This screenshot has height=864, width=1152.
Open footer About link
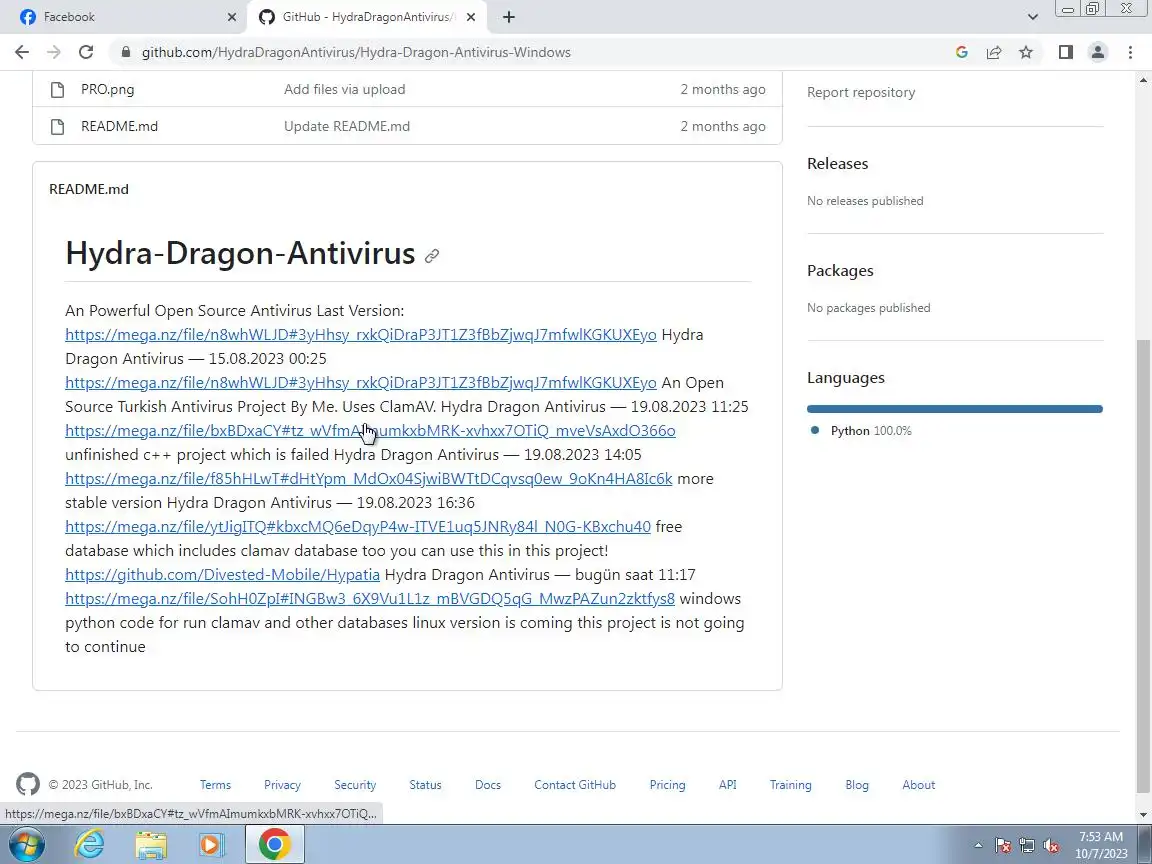918,785
